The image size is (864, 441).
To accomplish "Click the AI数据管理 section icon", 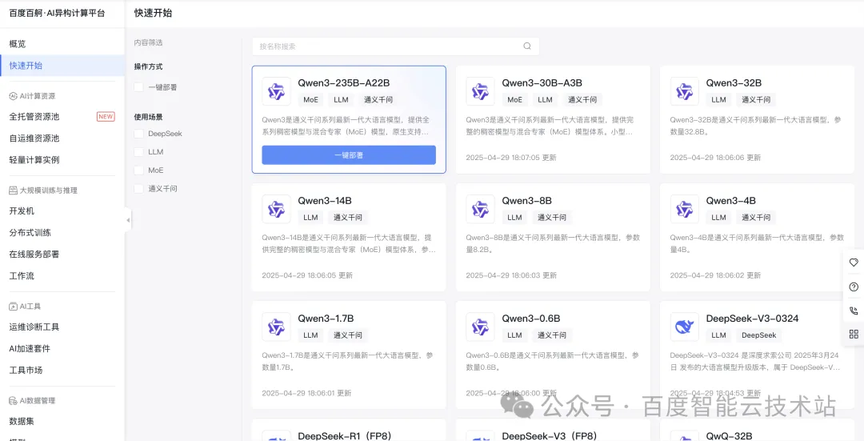I will (x=13, y=400).
